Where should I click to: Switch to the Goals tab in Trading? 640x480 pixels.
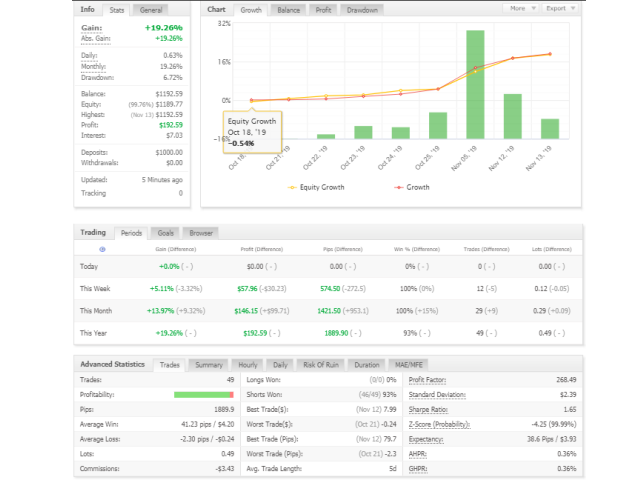coord(166,232)
